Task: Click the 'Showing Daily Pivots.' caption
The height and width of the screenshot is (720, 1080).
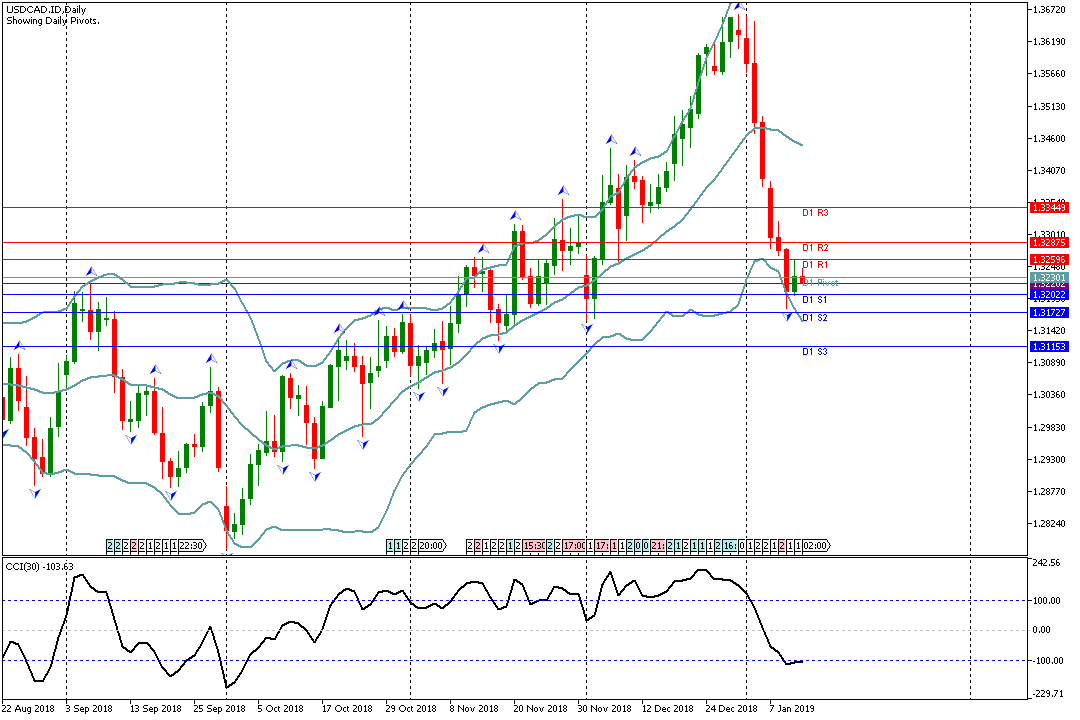Action: pos(53,21)
